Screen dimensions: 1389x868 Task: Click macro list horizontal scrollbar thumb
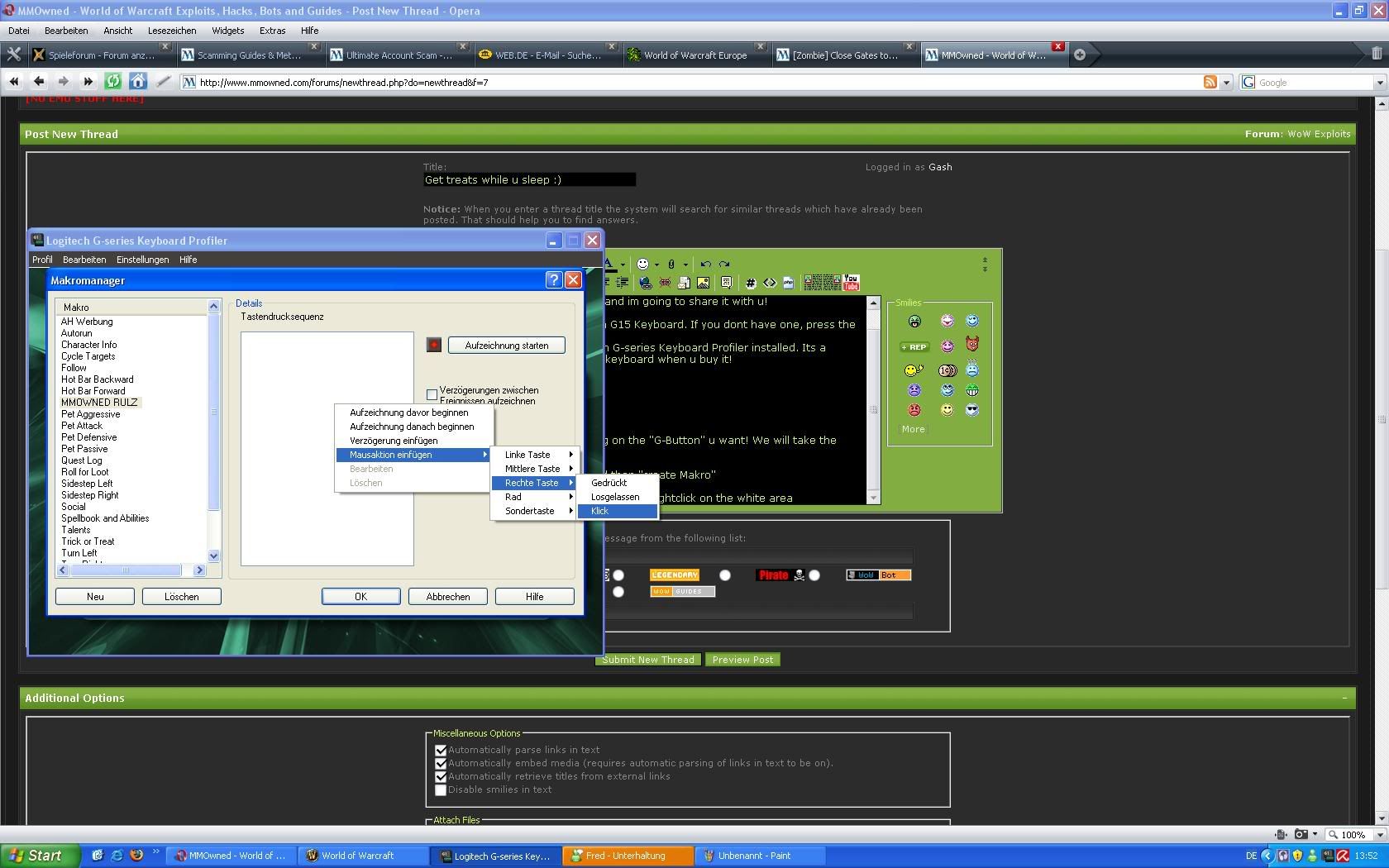pyautogui.click(x=126, y=570)
